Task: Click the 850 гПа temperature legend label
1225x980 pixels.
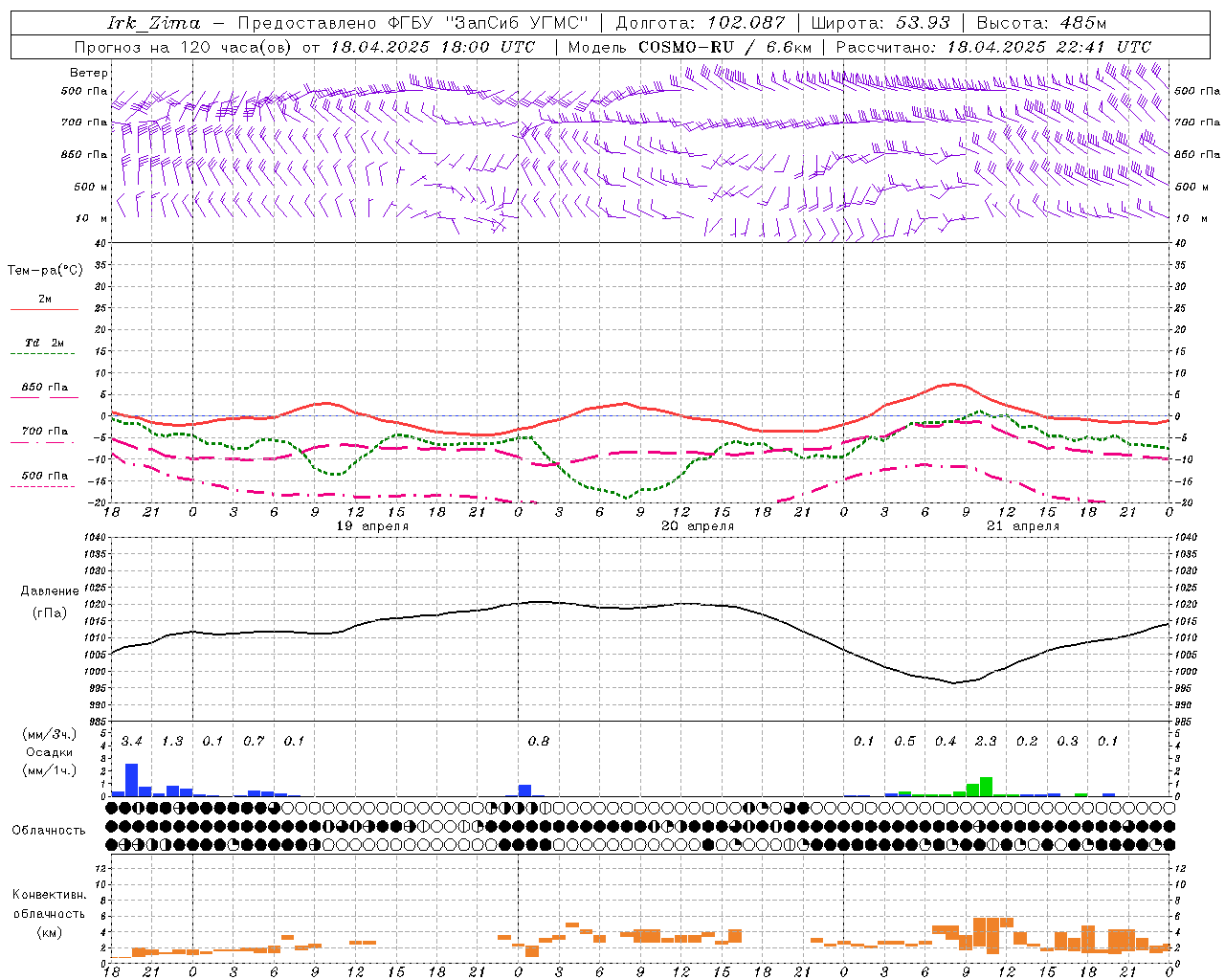Action: click(x=45, y=388)
